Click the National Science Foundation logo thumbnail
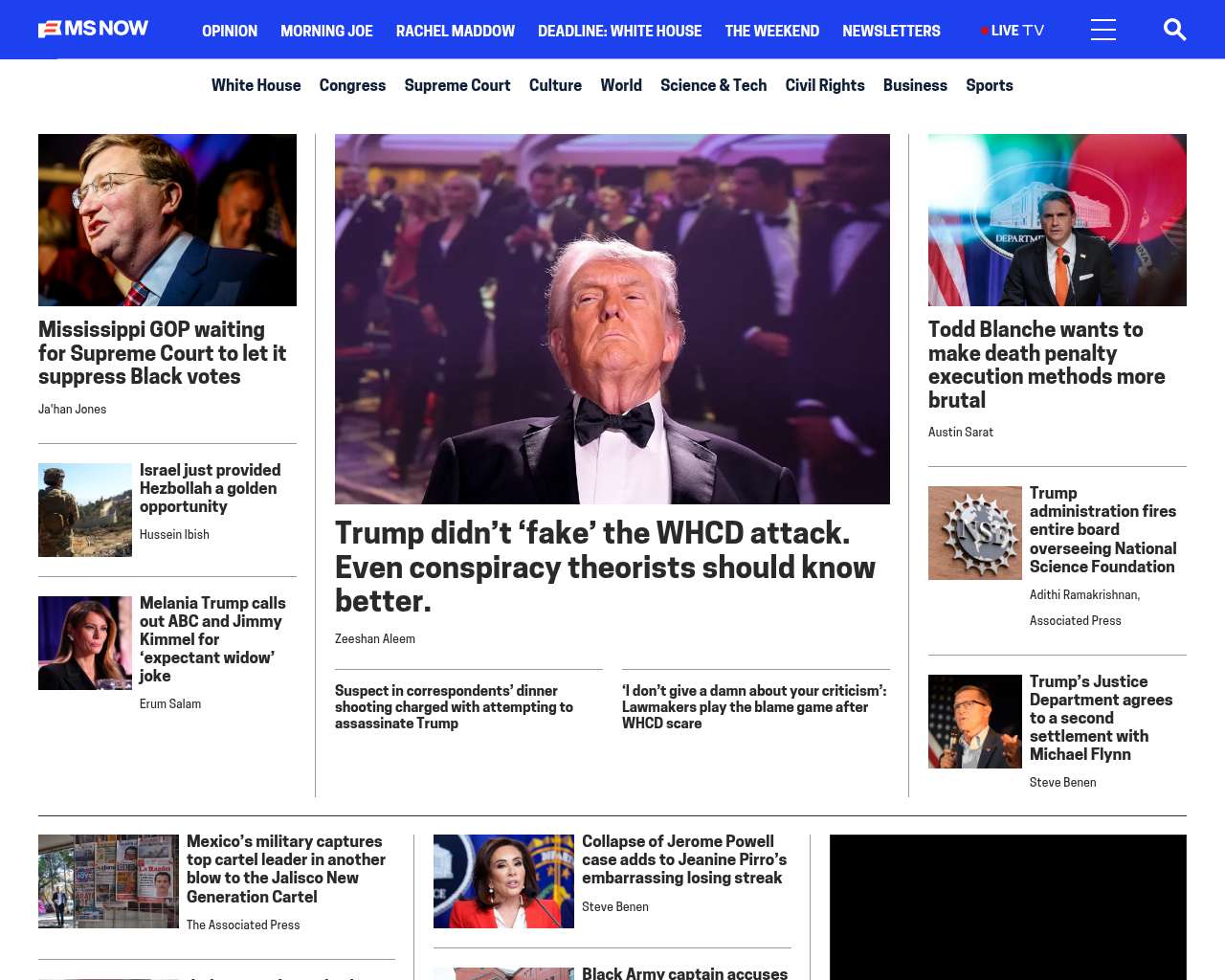The width and height of the screenshot is (1225, 980). pyautogui.click(x=975, y=533)
